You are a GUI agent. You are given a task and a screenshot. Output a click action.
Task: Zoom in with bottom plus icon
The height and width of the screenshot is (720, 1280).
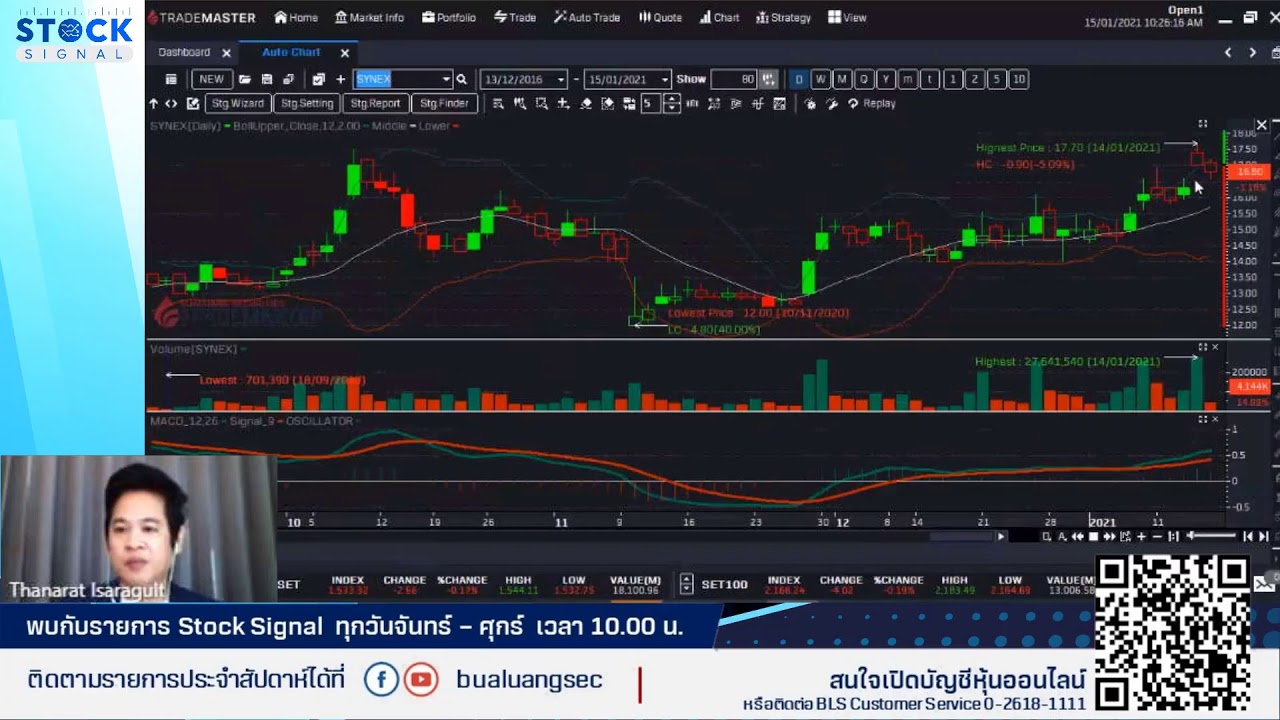click(x=1141, y=537)
